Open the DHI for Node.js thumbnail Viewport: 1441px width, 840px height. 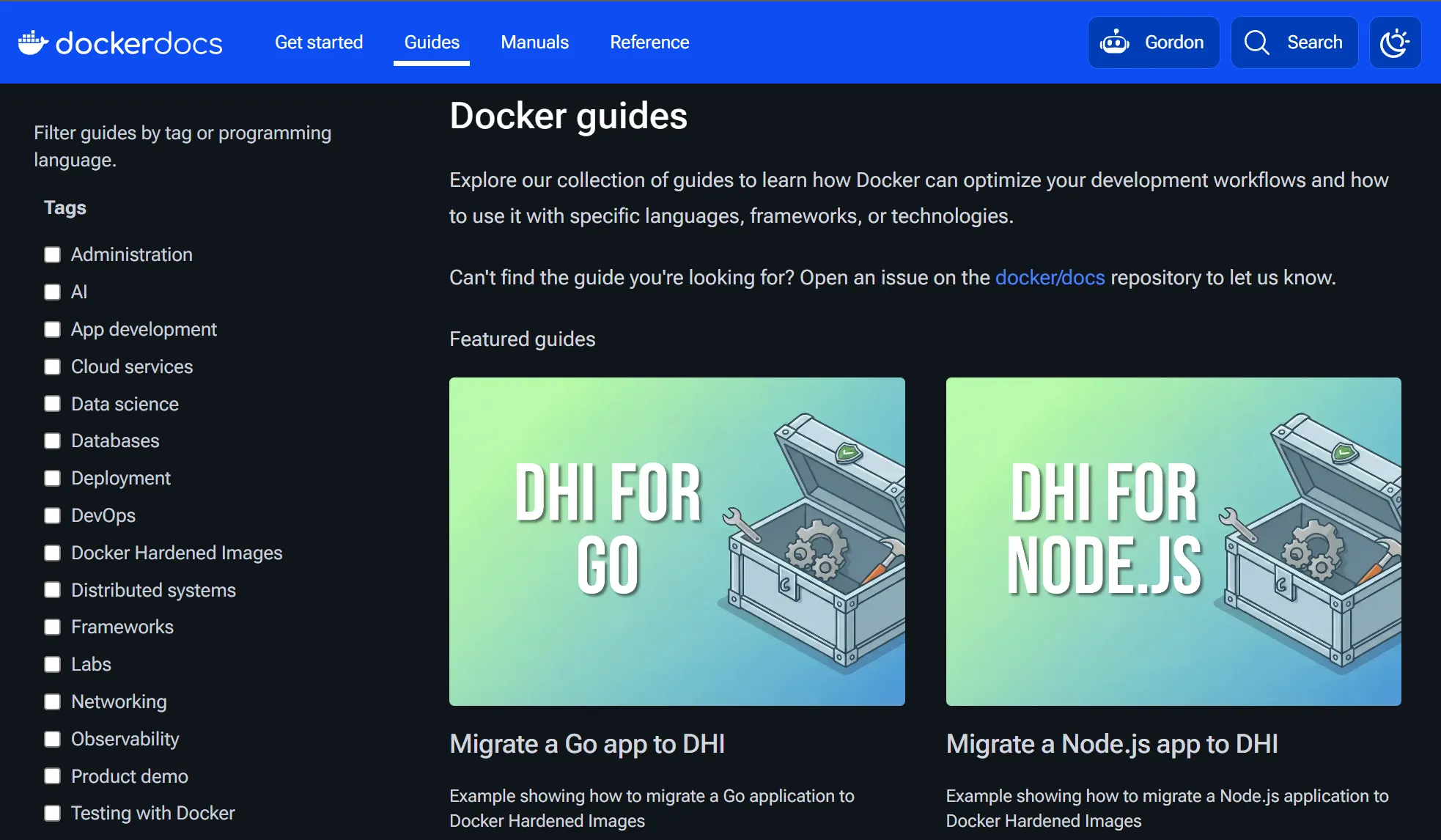[1173, 542]
